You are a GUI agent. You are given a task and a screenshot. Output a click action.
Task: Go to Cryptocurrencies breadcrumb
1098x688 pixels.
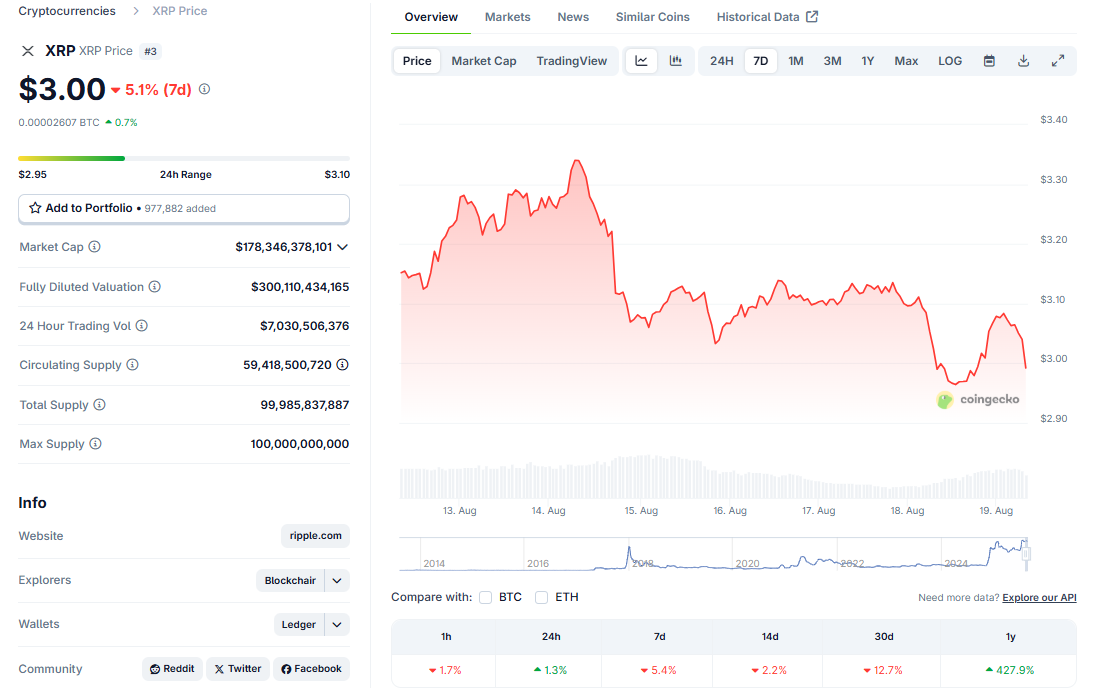[67, 11]
